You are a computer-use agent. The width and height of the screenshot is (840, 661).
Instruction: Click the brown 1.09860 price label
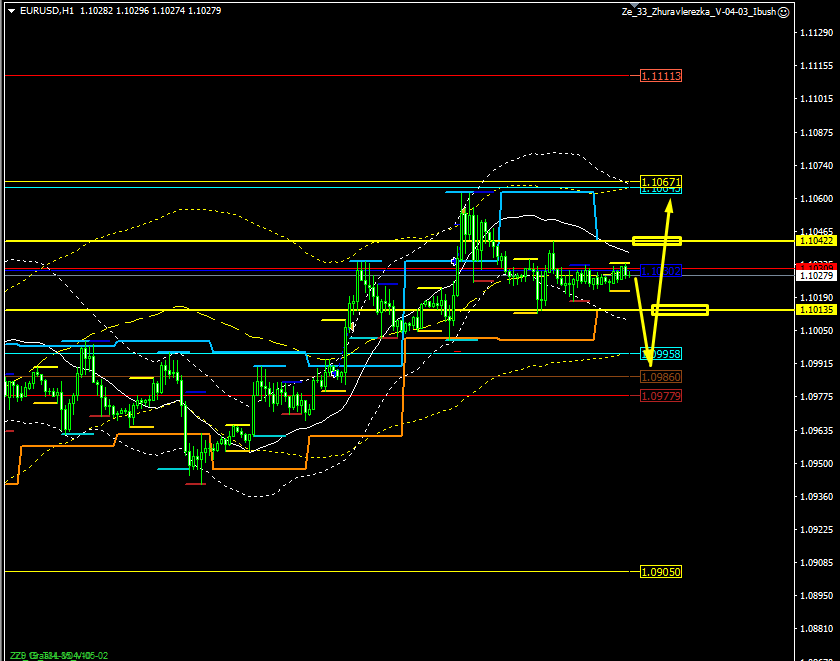(x=661, y=376)
